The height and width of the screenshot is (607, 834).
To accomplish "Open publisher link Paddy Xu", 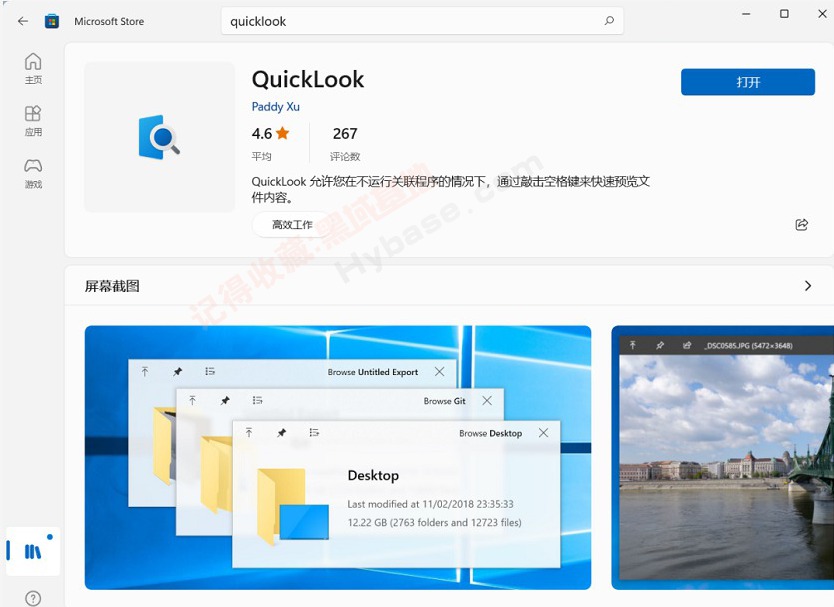I will click(x=276, y=106).
